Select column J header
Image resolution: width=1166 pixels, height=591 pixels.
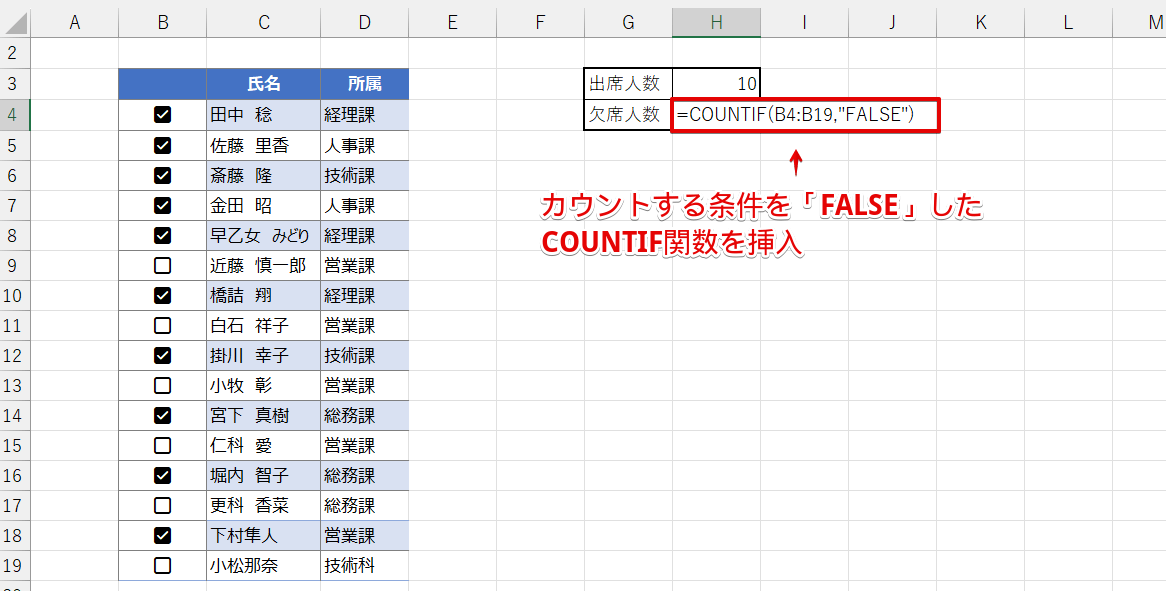click(x=892, y=23)
